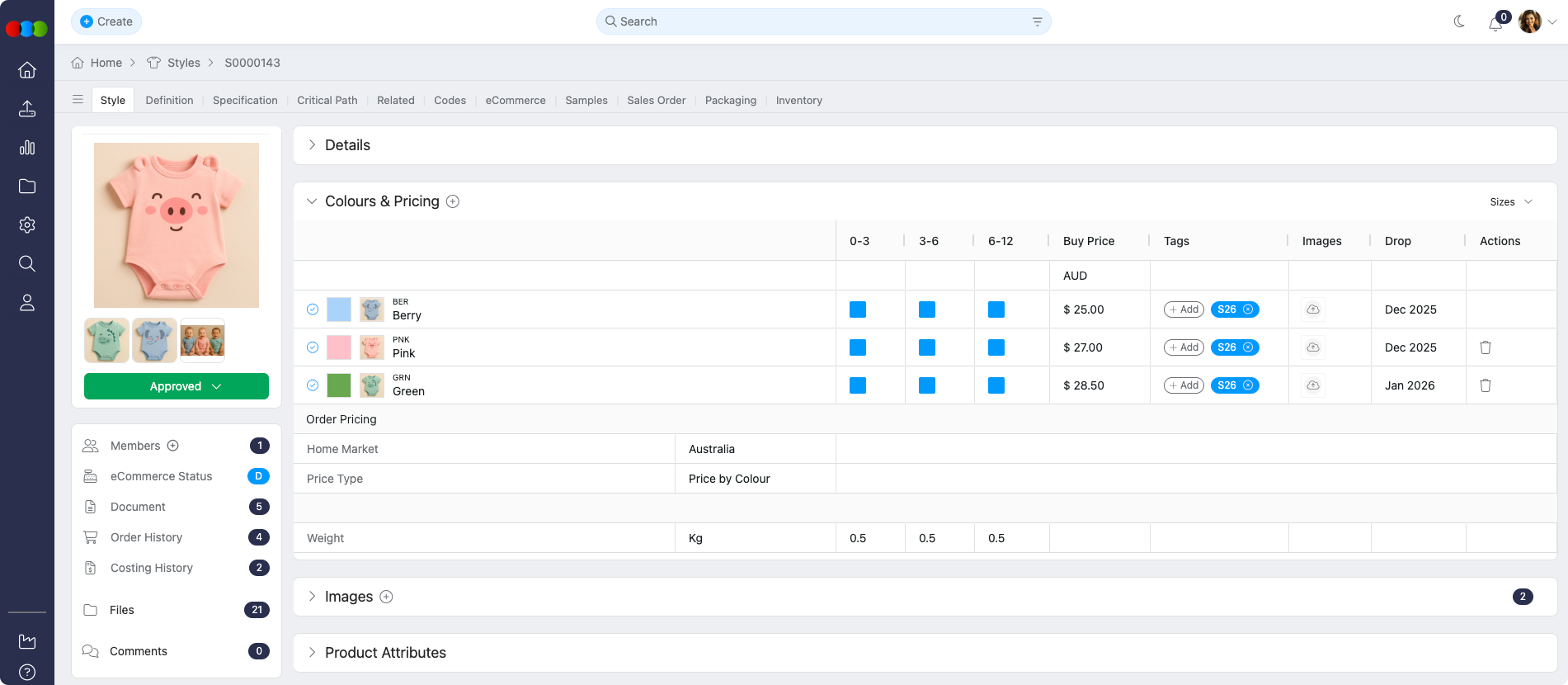Open the analytics bar chart sidebar icon
1568x685 pixels.
point(27,148)
